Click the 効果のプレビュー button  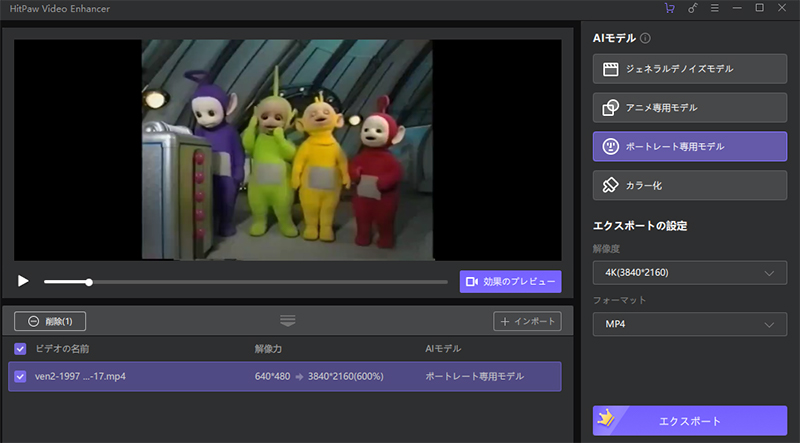[510, 282]
